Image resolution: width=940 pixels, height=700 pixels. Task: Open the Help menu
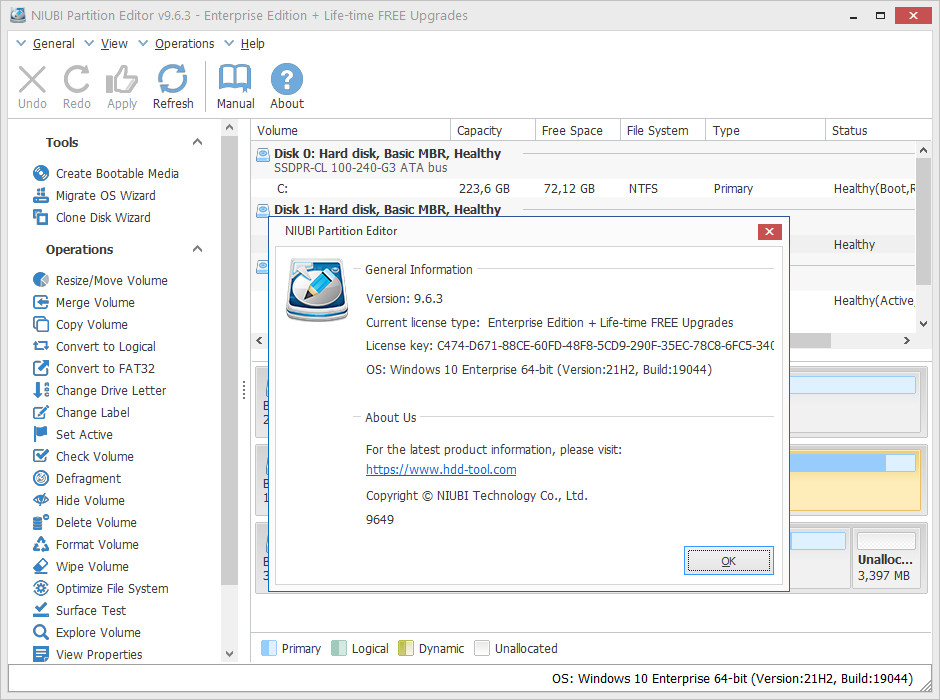click(252, 44)
